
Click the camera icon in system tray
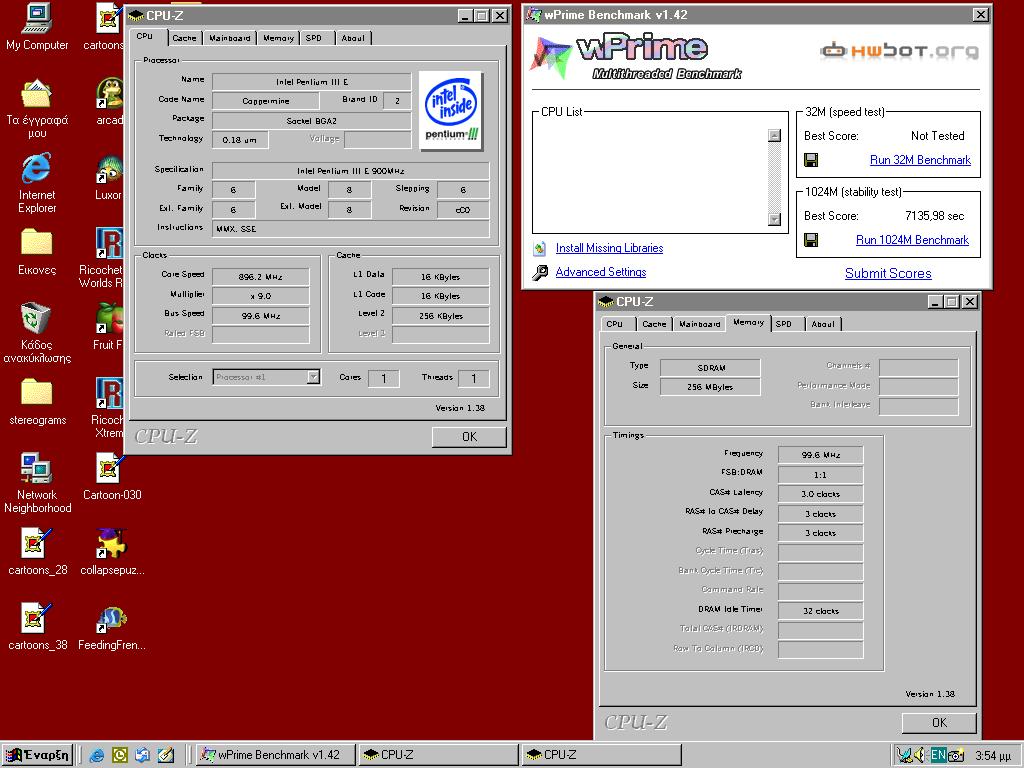(x=955, y=756)
